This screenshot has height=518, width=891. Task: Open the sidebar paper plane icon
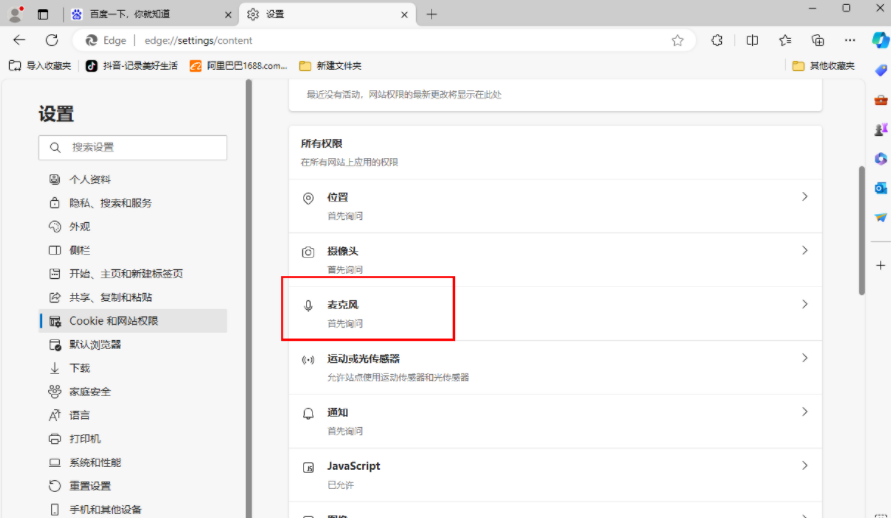[881, 217]
